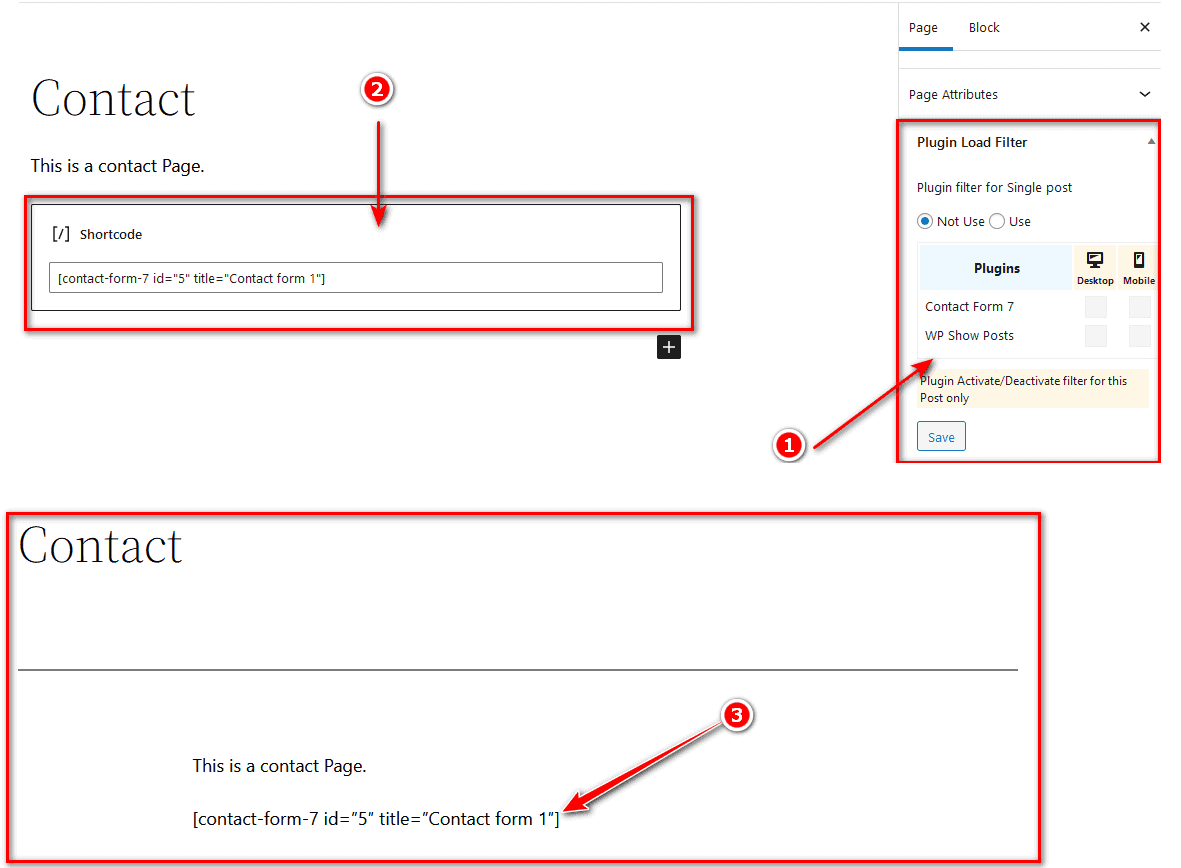Collapse the Plugin Load Filter panel
The width and height of the screenshot is (1181, 868).
click(x=1151, y=142)
